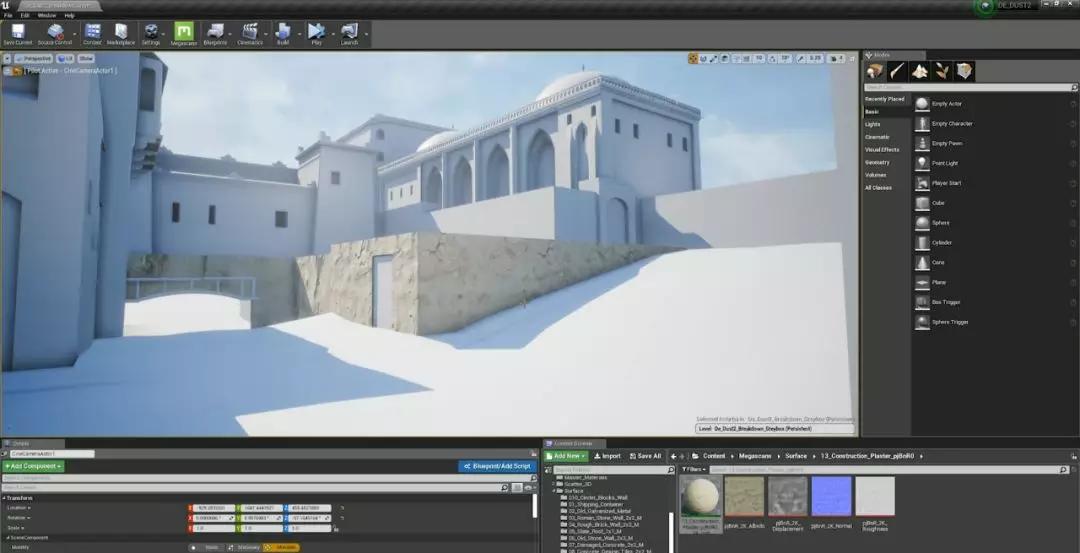
Task: Click the Save Current toolbar icon
Action: point(17,31)
